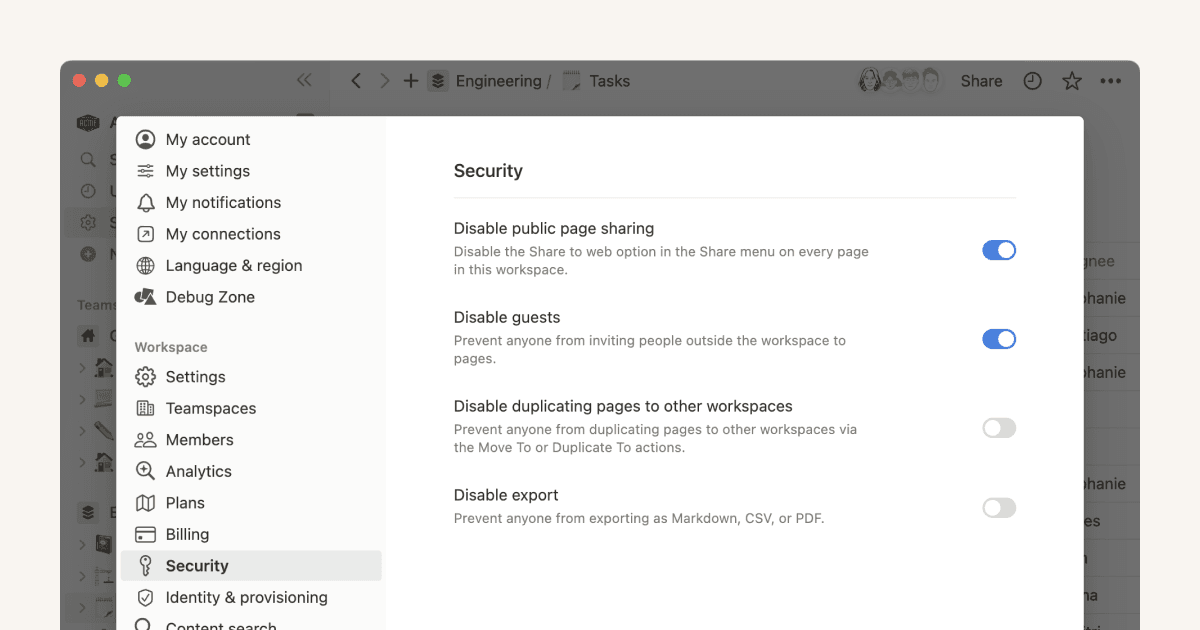The image size is (1200, 630).
Task: Collapse the sidebar using the double-chevron icon
Action: (305, 81)
